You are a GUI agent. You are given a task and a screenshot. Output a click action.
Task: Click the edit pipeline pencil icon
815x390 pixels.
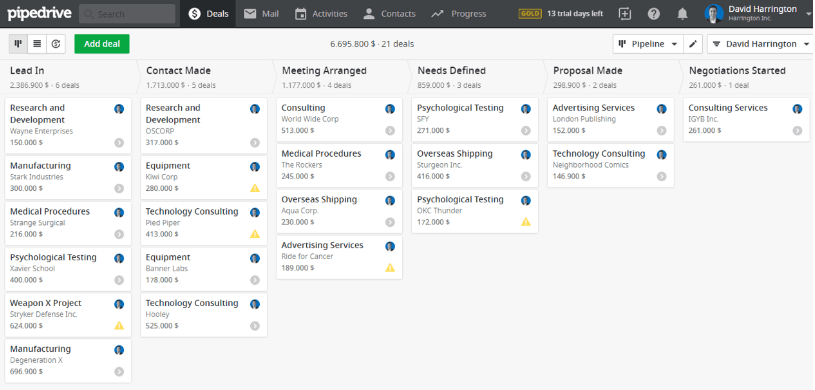click(x=692, y=44)
